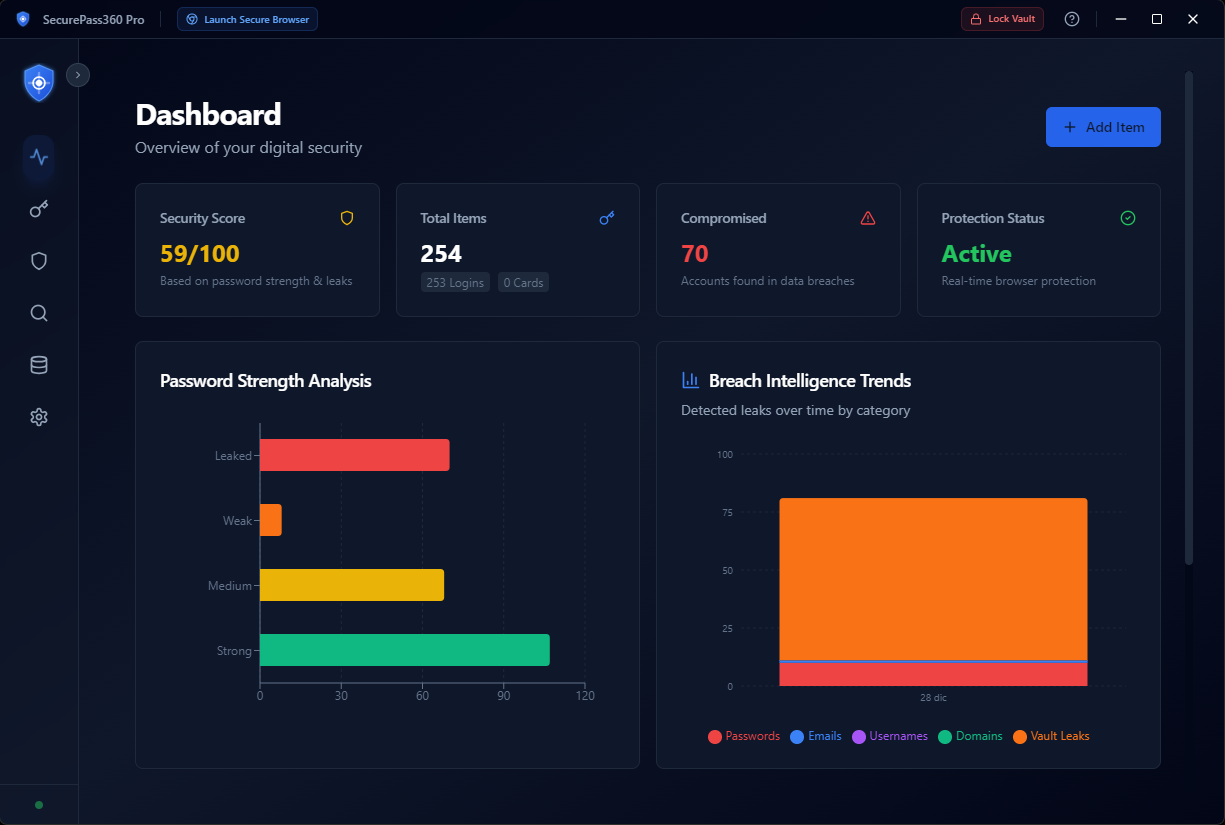Open Settings via the gear icon
Viewport: 1225px width, 825px height.
click(x=38, y=417)
